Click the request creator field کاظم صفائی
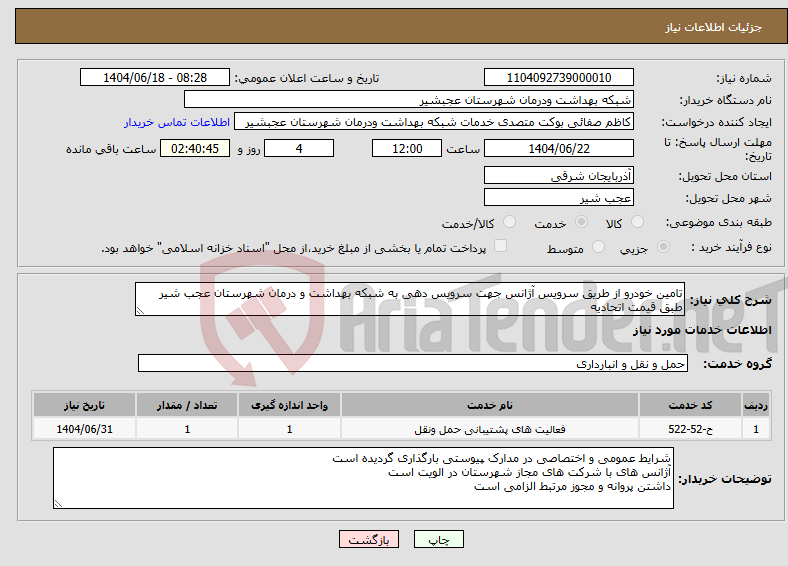This screenshot has height=566, width=788. pos(434,122)
